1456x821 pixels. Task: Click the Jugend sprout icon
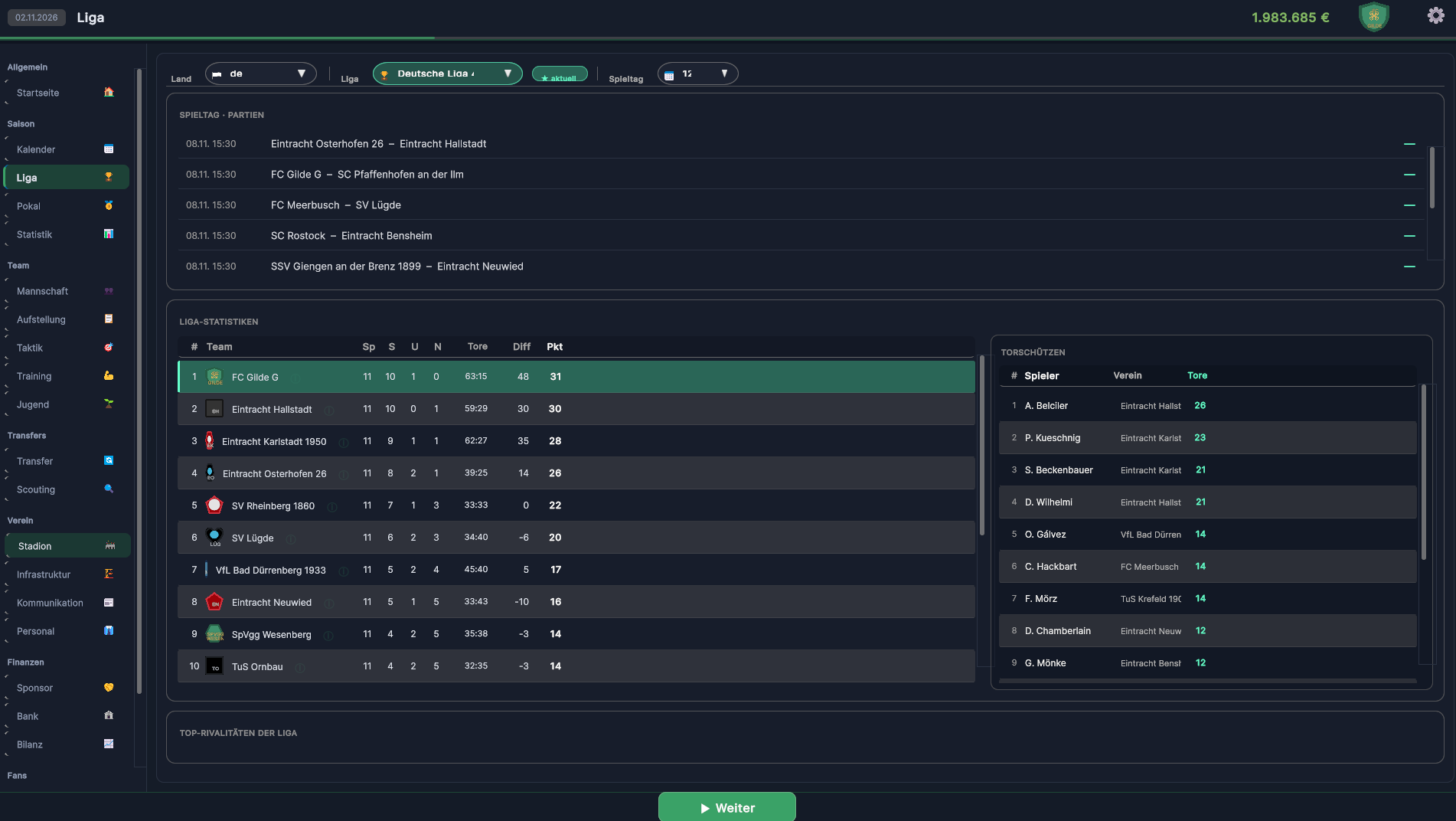pos(109,404)
